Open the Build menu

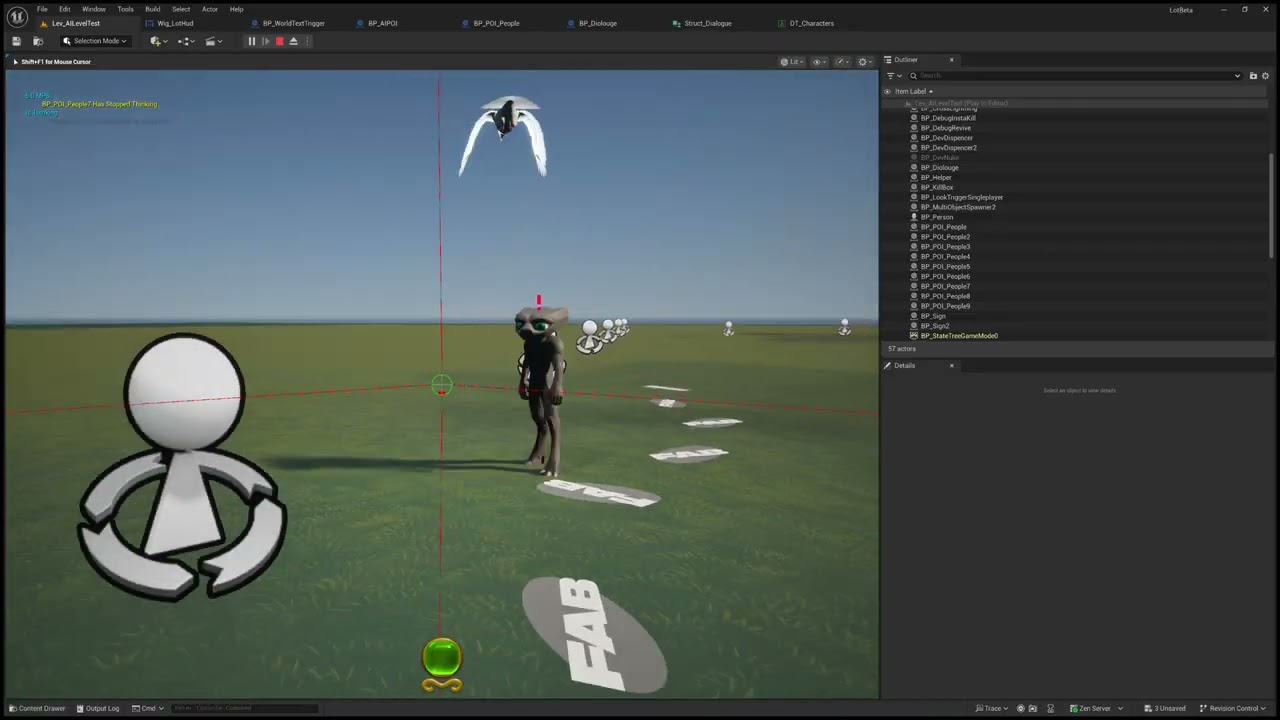(x=152, y=9)
